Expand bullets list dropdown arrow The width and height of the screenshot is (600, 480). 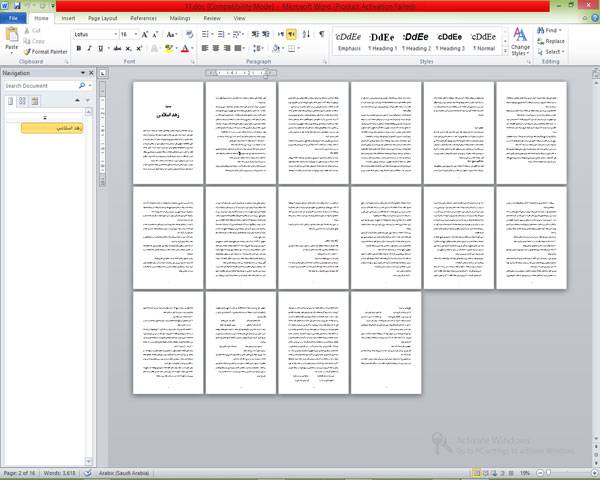click(212, 34)
